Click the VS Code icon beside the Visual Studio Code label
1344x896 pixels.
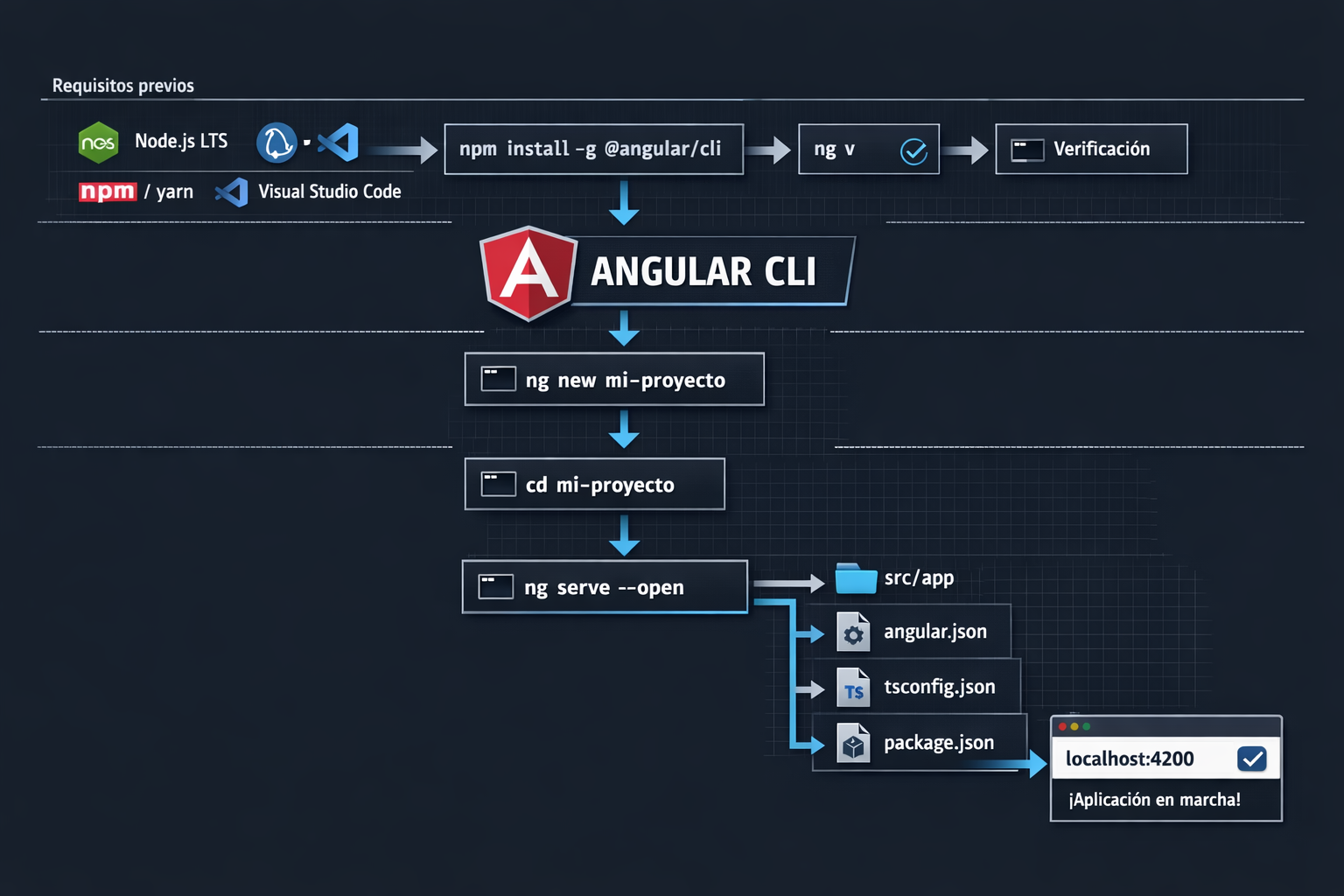232,192
